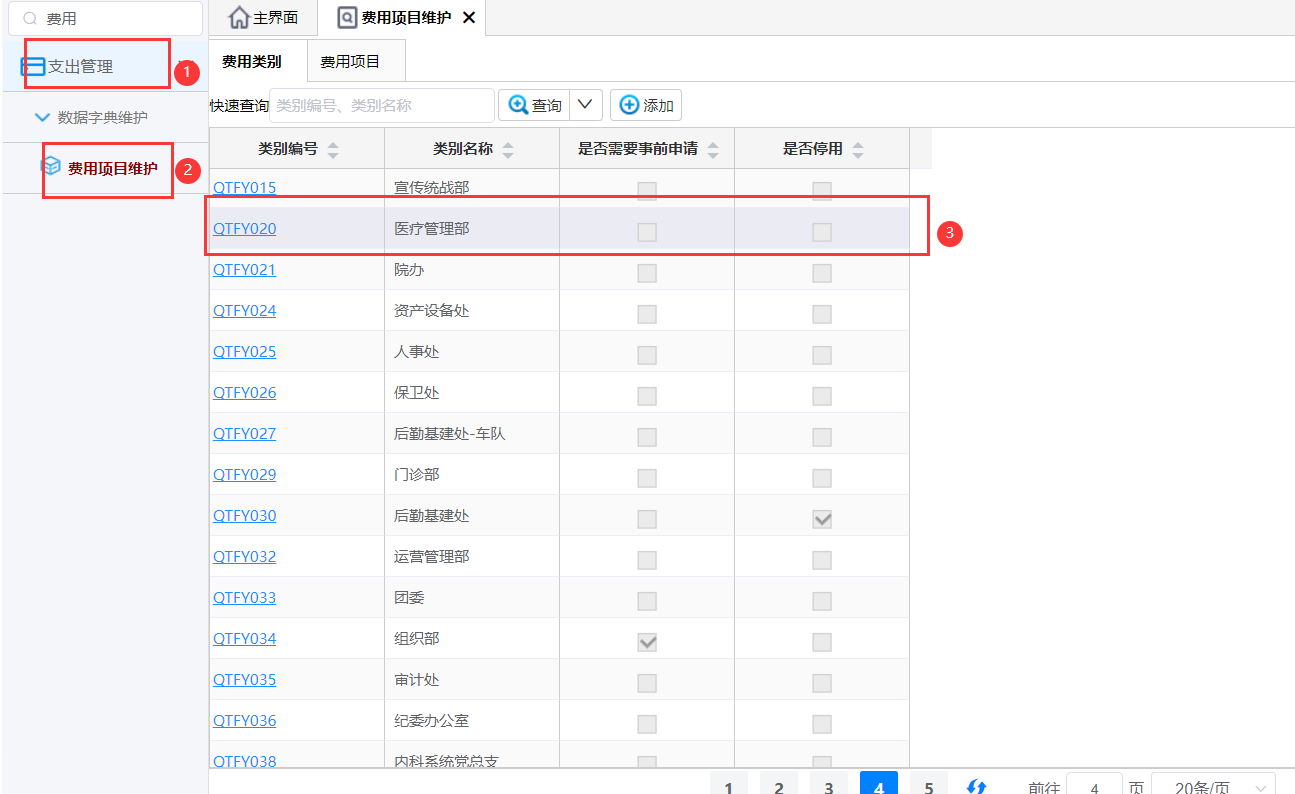Select the 团委 name cell
Viewport: 1295px width, 794px height.
click(472, 598)
